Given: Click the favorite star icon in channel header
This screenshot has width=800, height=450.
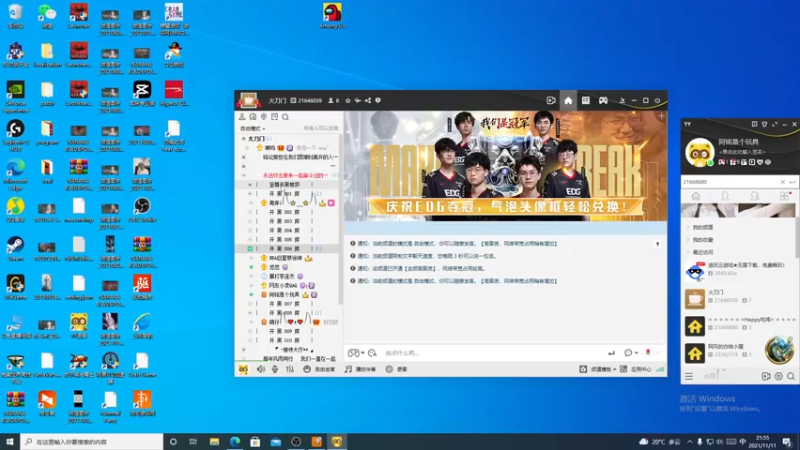Looking at the screenshot, I should (348, 101).
